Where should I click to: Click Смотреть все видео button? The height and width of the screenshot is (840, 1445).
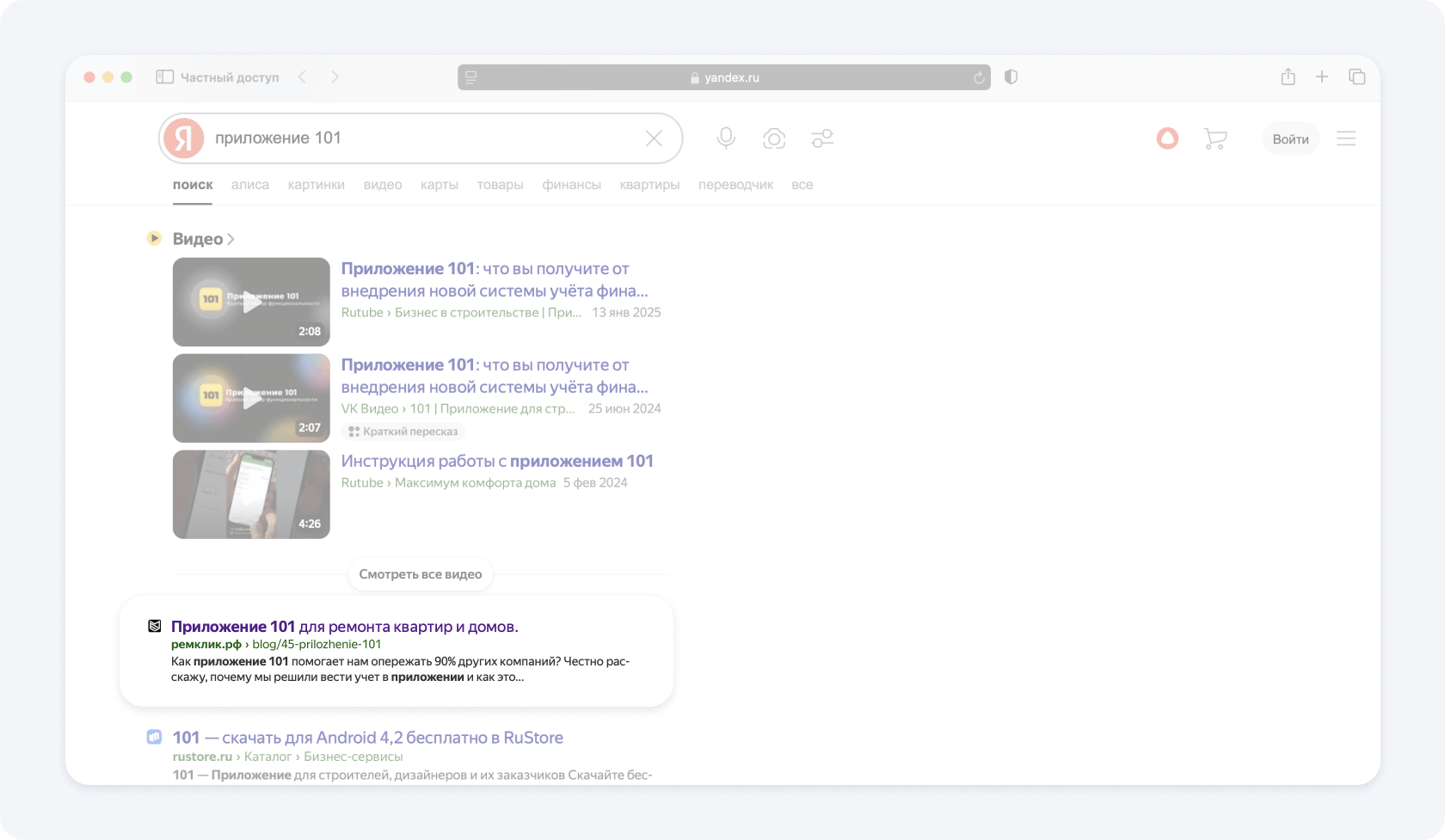coord(421,574)
